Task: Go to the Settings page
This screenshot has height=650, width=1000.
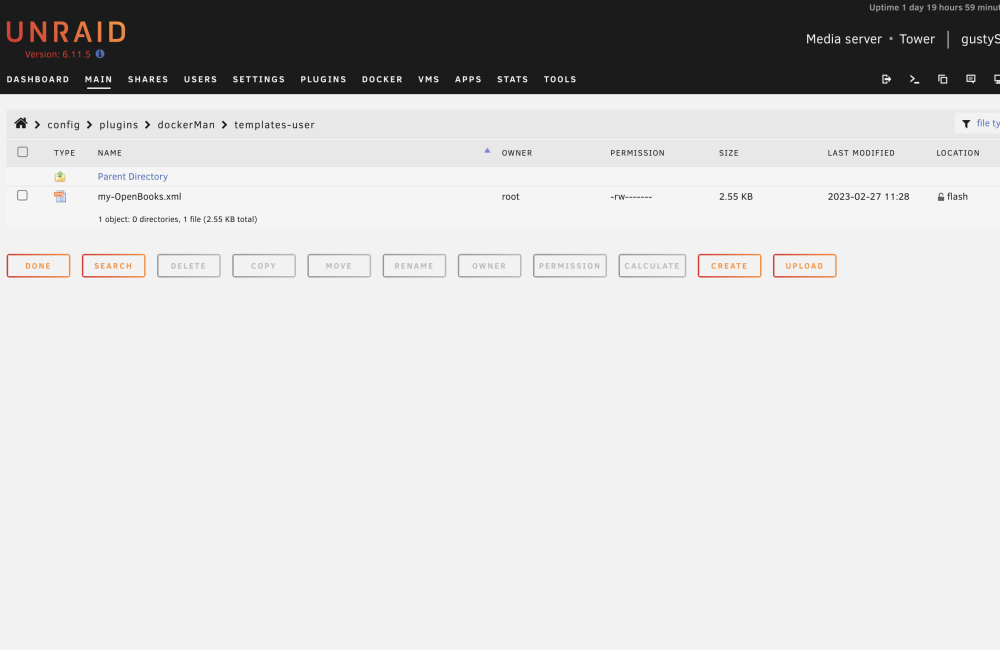Action: [x=258, y=79]
